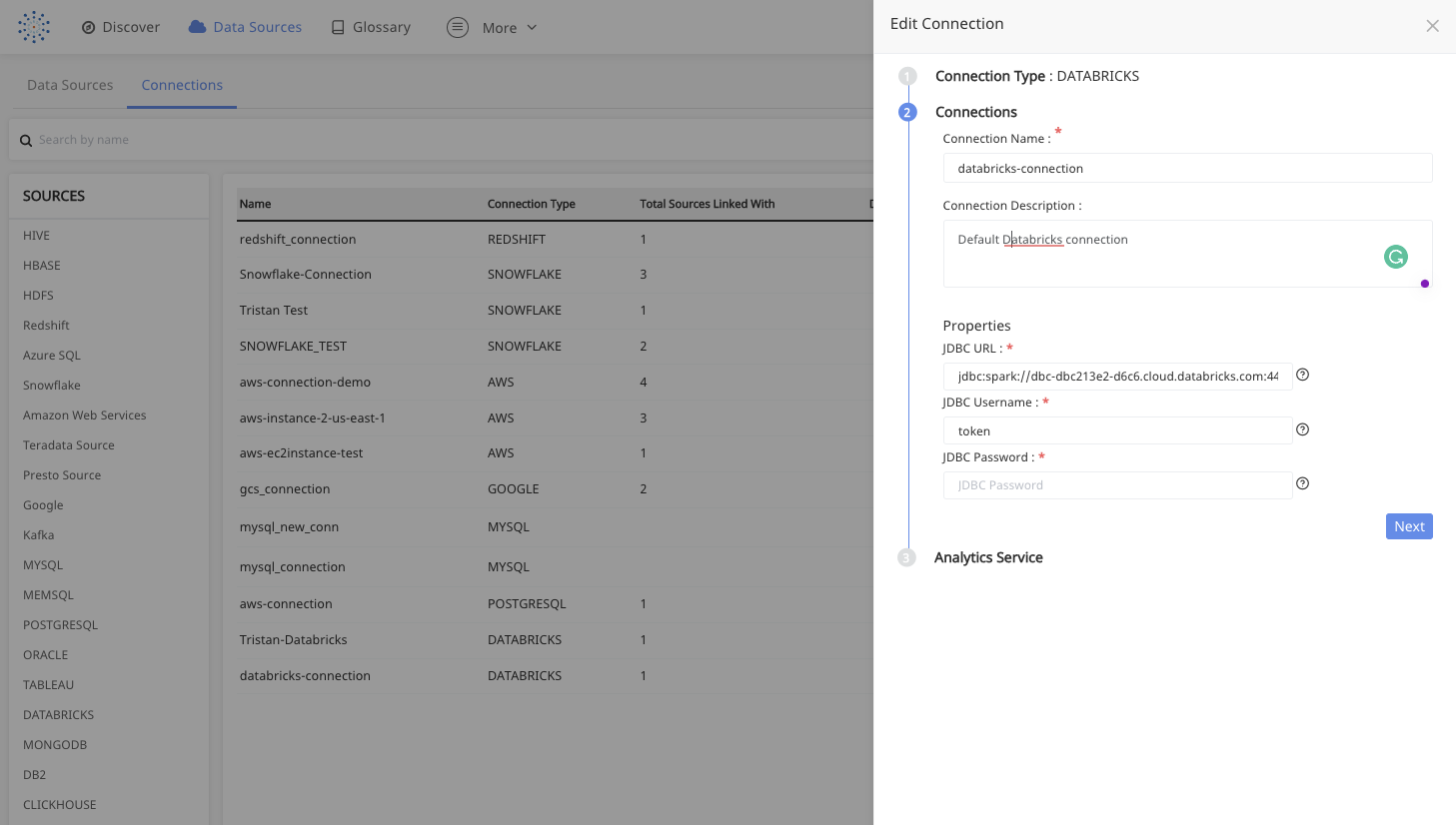Open databricks-connection table row

[x=556, y=676]
